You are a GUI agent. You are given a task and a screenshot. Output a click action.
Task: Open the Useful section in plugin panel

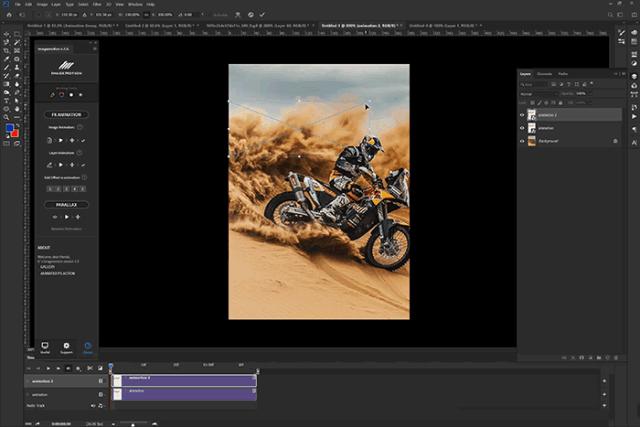click(x=45, y=347)
